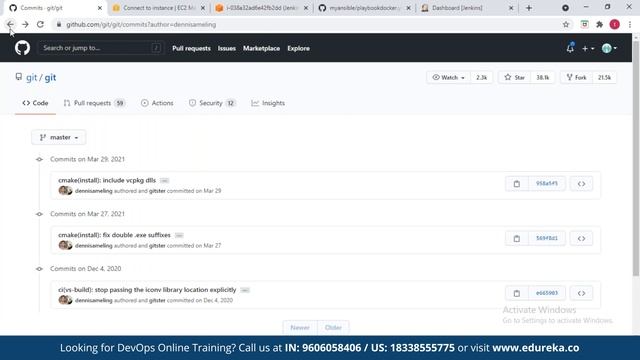Screen dimensions: 640x360
Task: Star the git repository
Action: (x=514, y=78)
